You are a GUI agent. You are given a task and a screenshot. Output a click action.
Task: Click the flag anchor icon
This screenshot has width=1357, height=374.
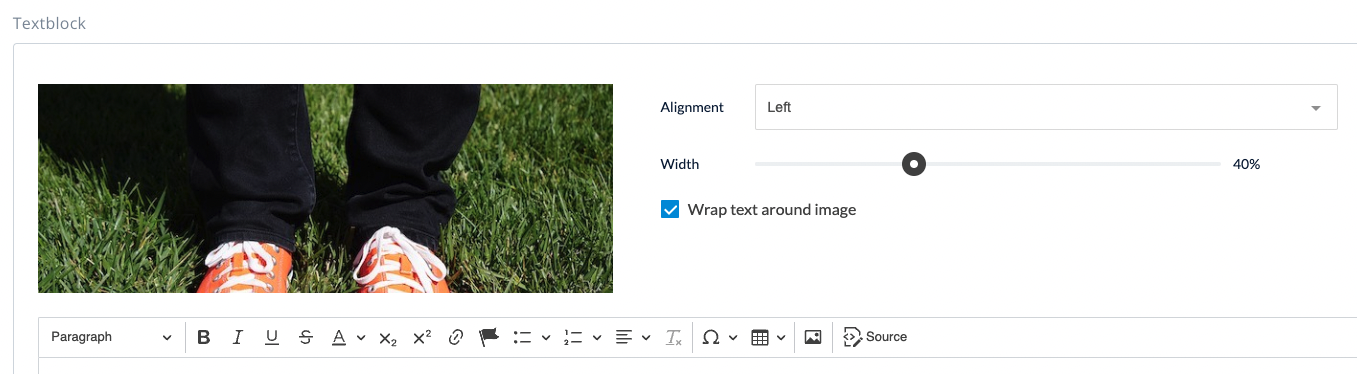pyautogui.click(x=489, y=337)
